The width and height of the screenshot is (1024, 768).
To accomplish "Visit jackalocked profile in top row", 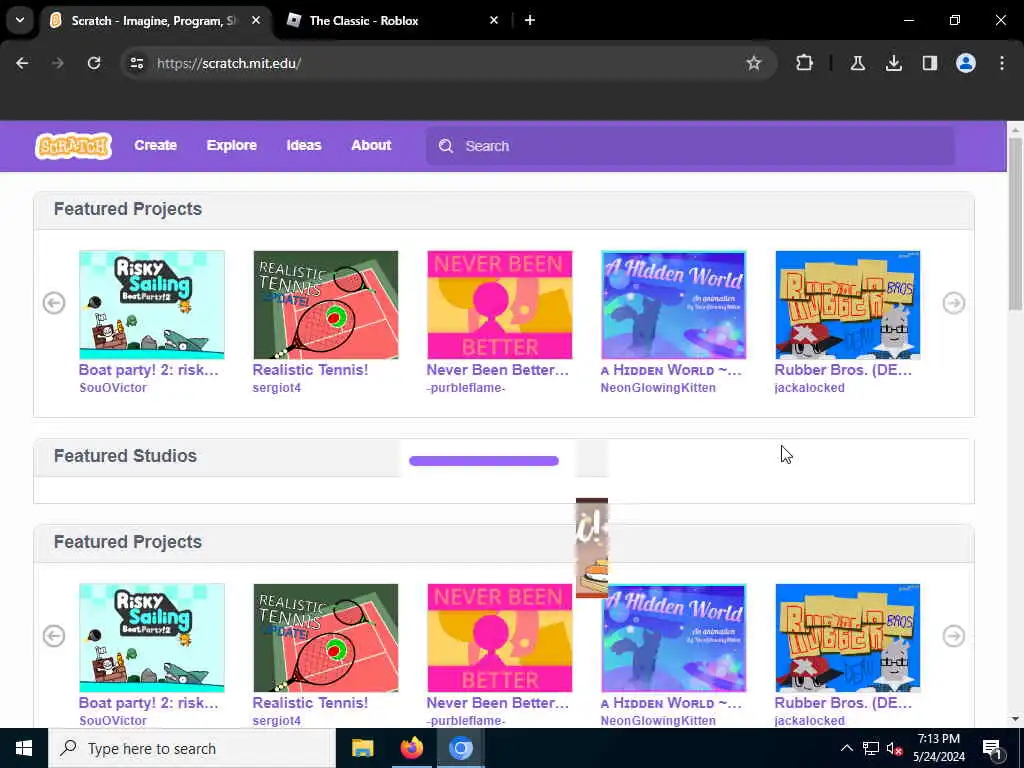I will pyautogui.click(x=810, y=388).
